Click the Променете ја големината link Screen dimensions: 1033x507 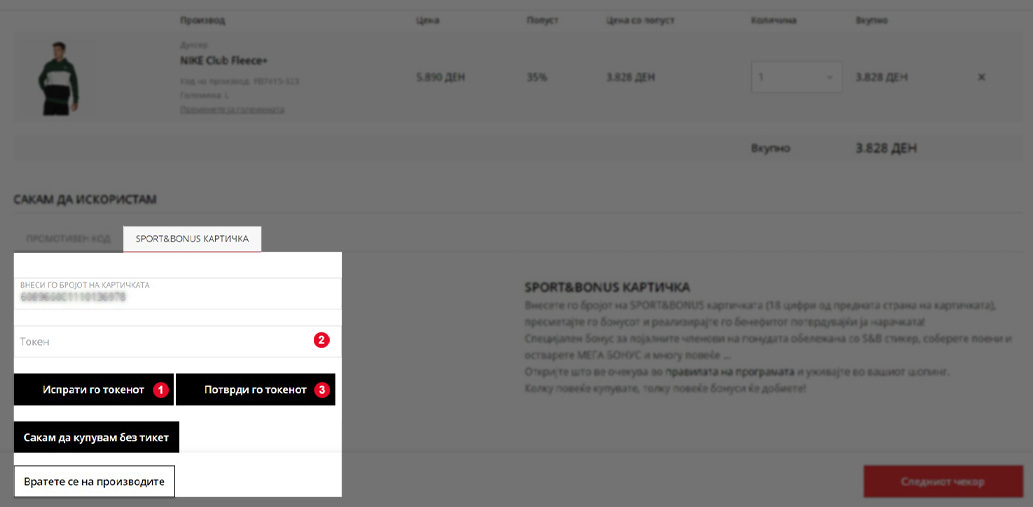232,109
